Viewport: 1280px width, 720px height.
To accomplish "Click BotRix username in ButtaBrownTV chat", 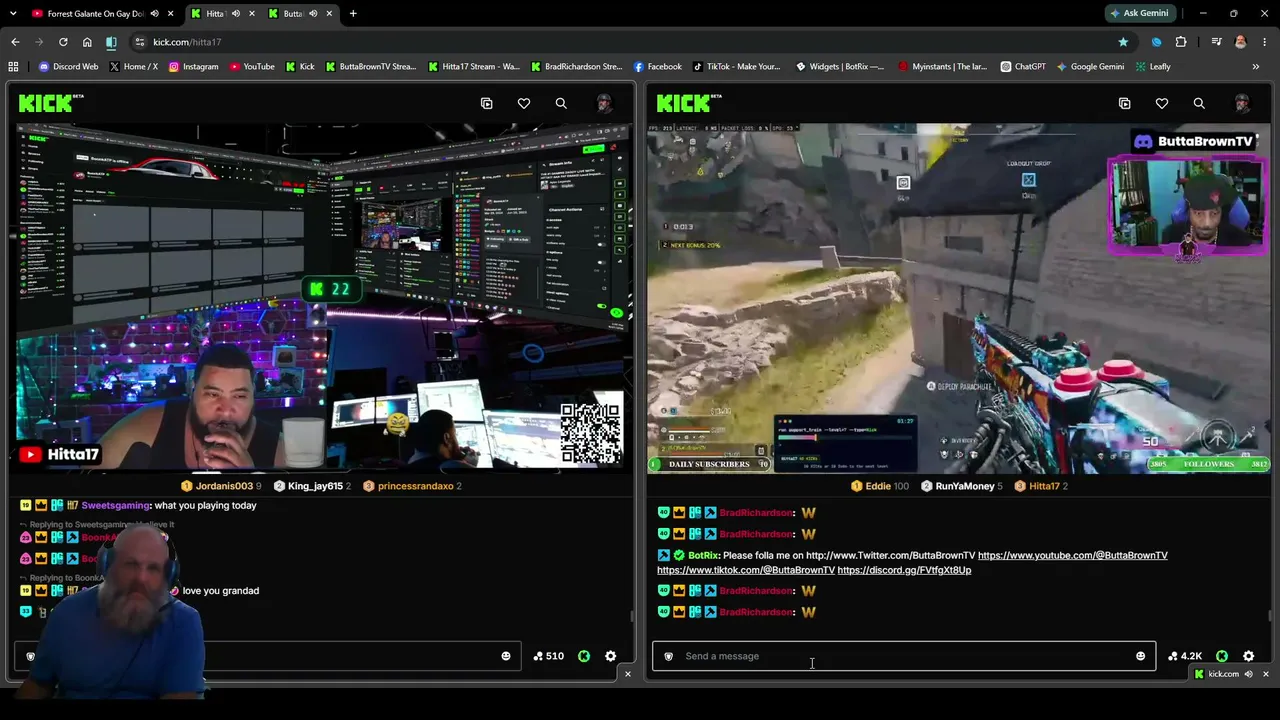I will coord(703,555).
